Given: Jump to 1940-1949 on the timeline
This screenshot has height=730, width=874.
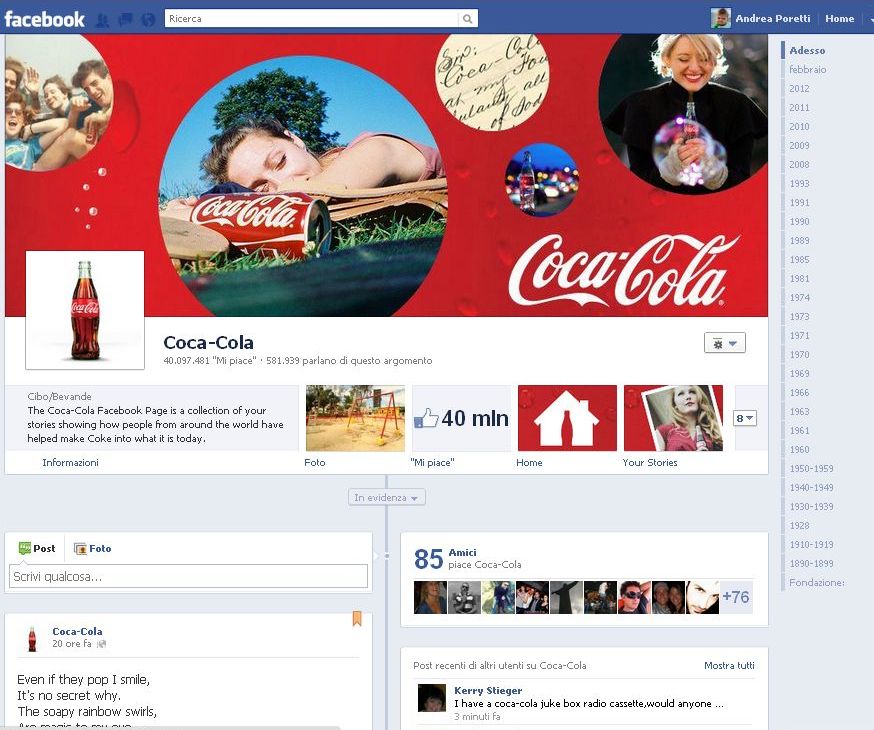Looking at the screenshot, I should [812, 488].
